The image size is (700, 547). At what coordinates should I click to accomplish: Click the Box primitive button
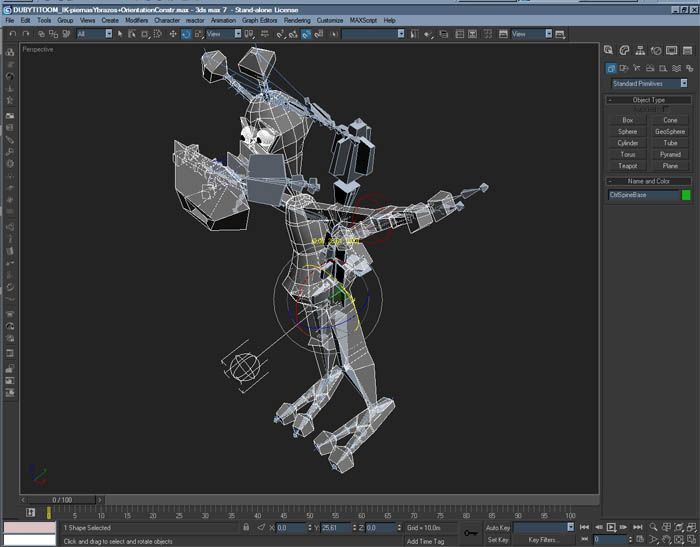click(x=628, y=120)
